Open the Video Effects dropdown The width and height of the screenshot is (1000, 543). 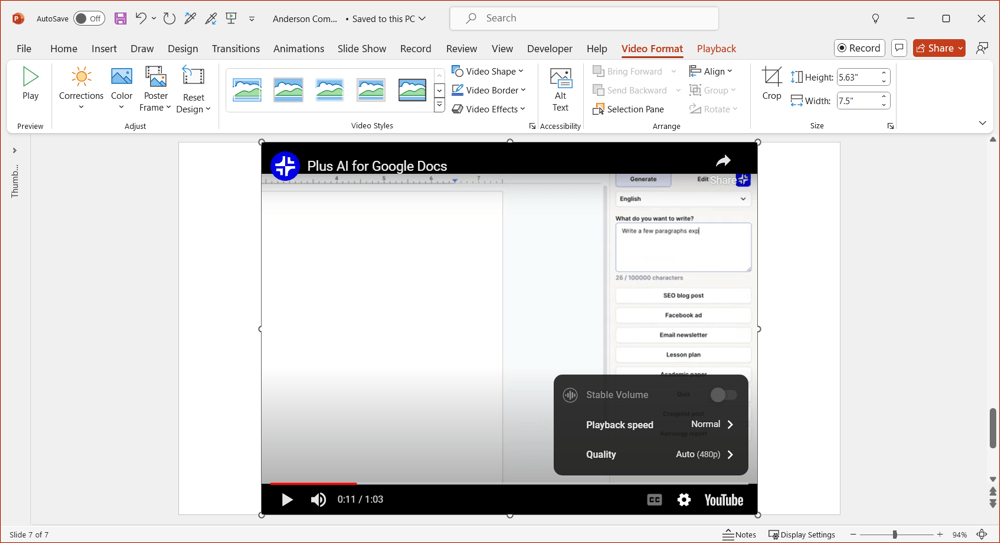(489, 109)
